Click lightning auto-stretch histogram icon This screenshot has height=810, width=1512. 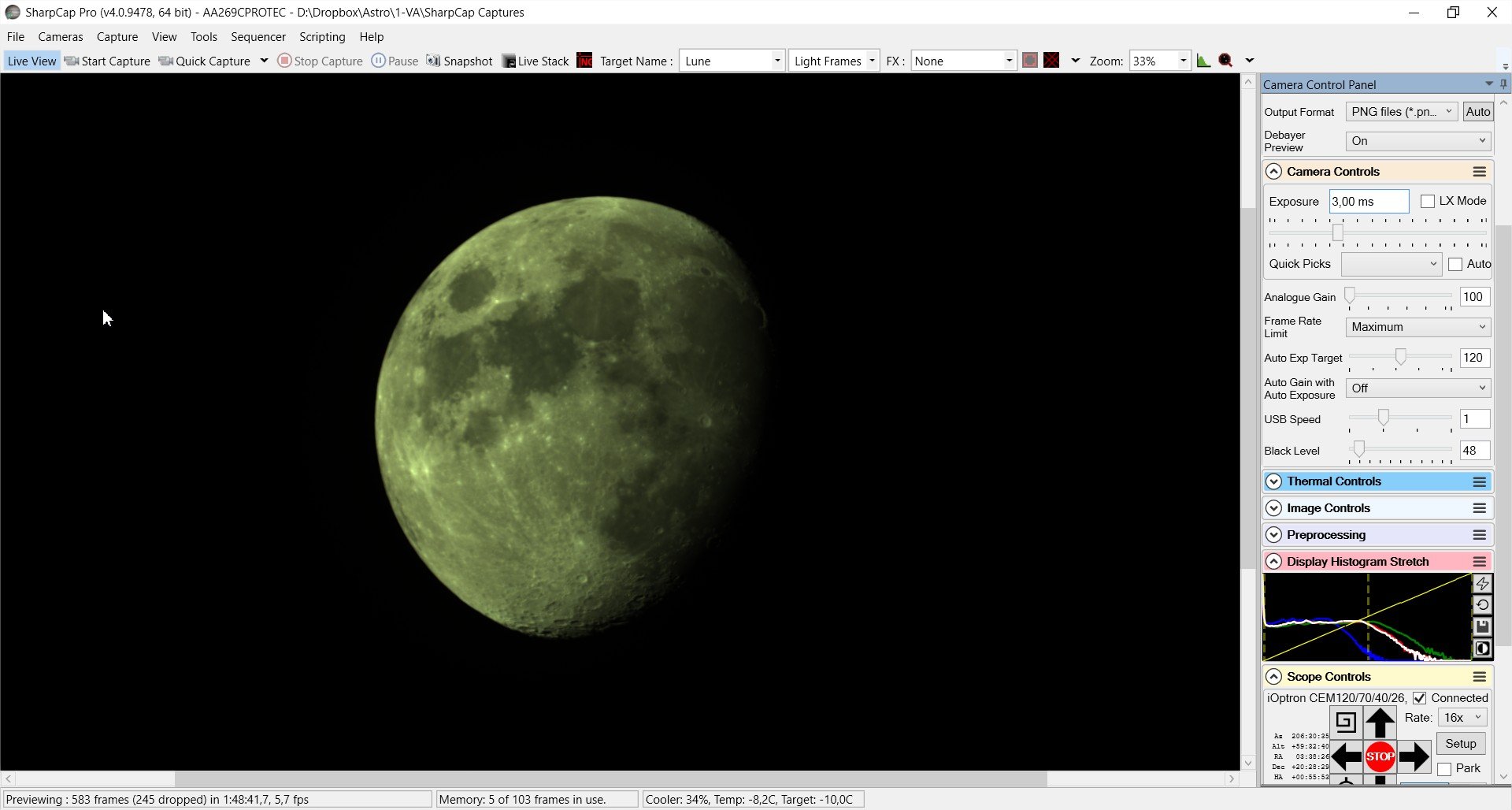click(x=1482, y=584)
